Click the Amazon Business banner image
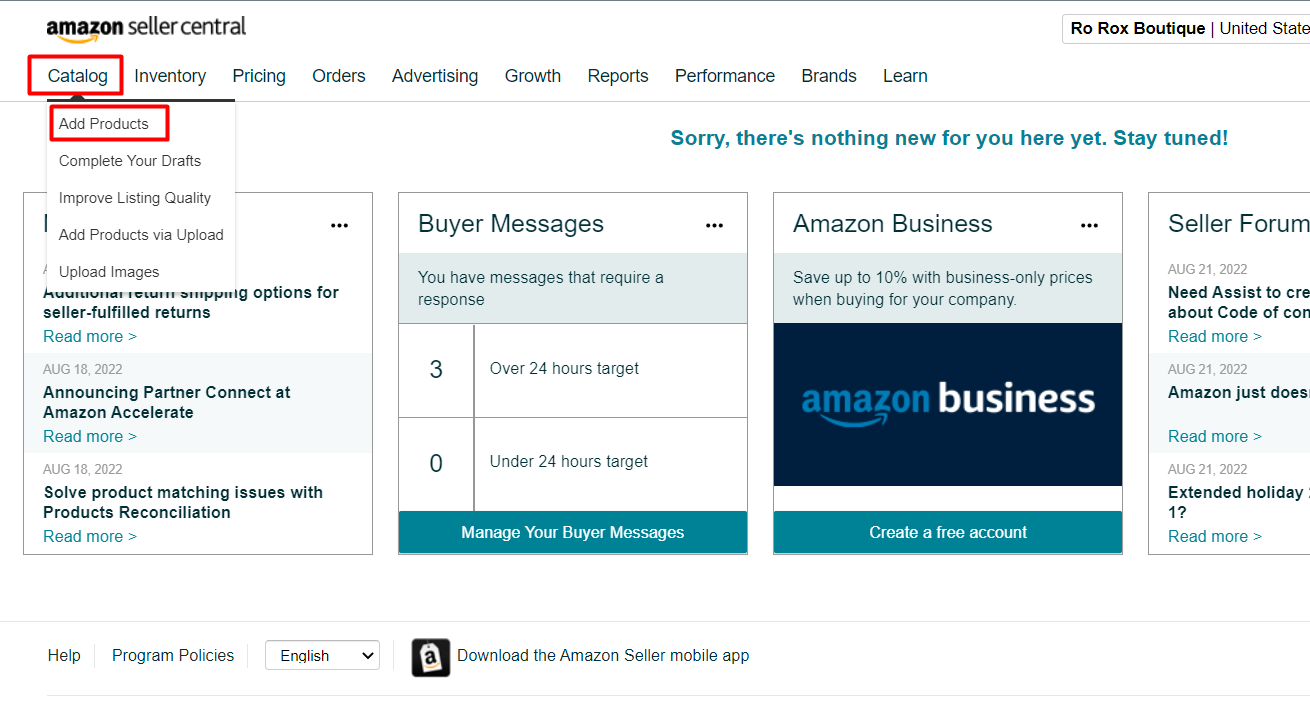This screenshot has height=715, width=1310. tap(948, 404)
